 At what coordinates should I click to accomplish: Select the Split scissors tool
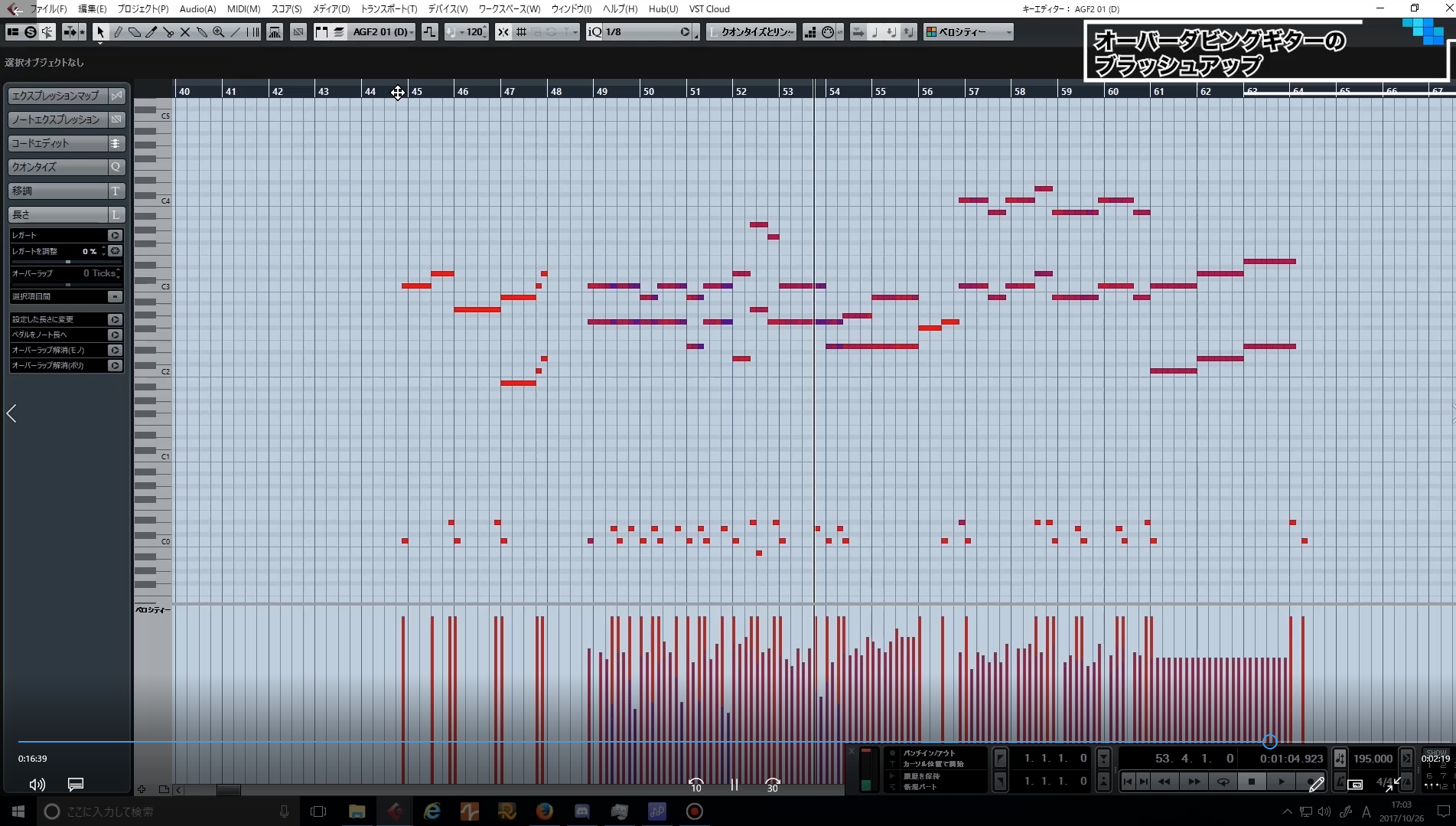coord(168,31)
